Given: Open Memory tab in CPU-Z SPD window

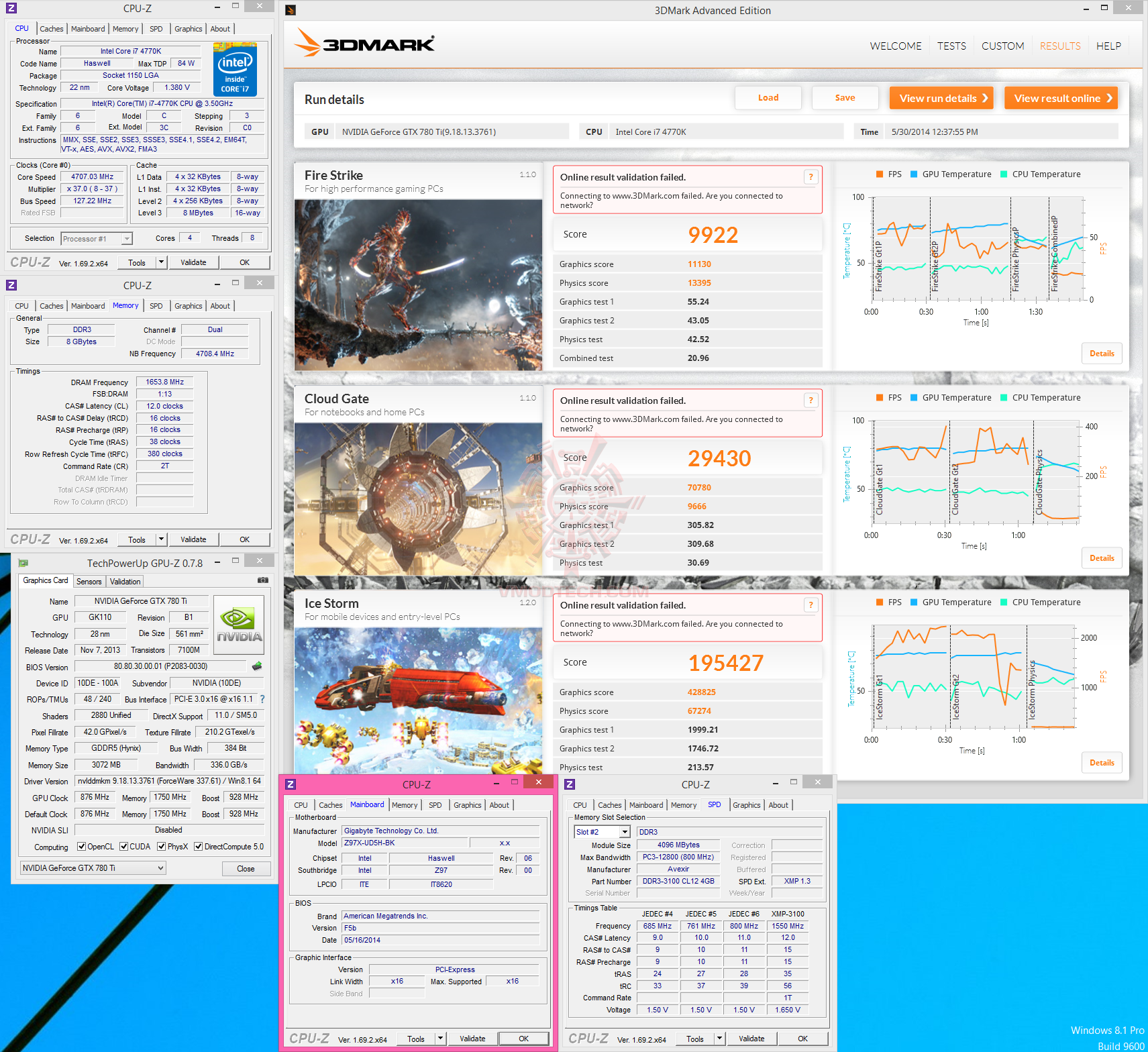Looking at the screenshot, I should coord(684,805).
